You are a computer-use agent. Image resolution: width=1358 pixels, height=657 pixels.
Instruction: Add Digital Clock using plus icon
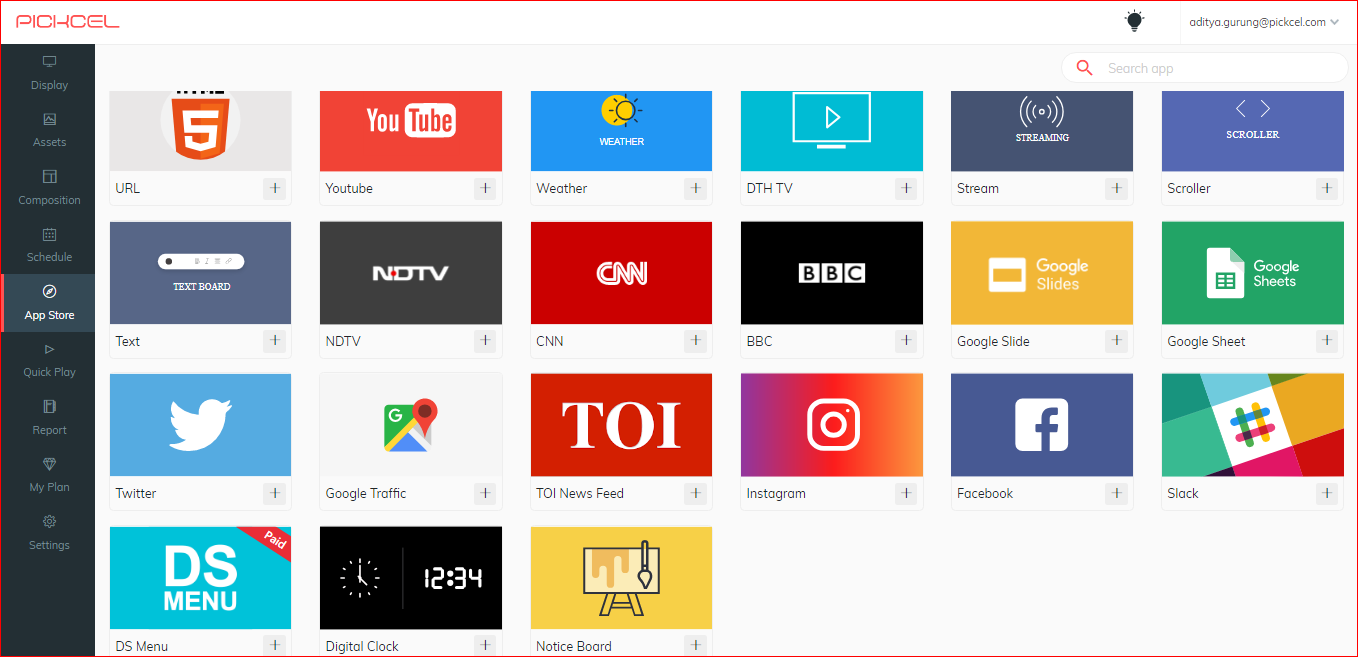(x=485, y=645)
